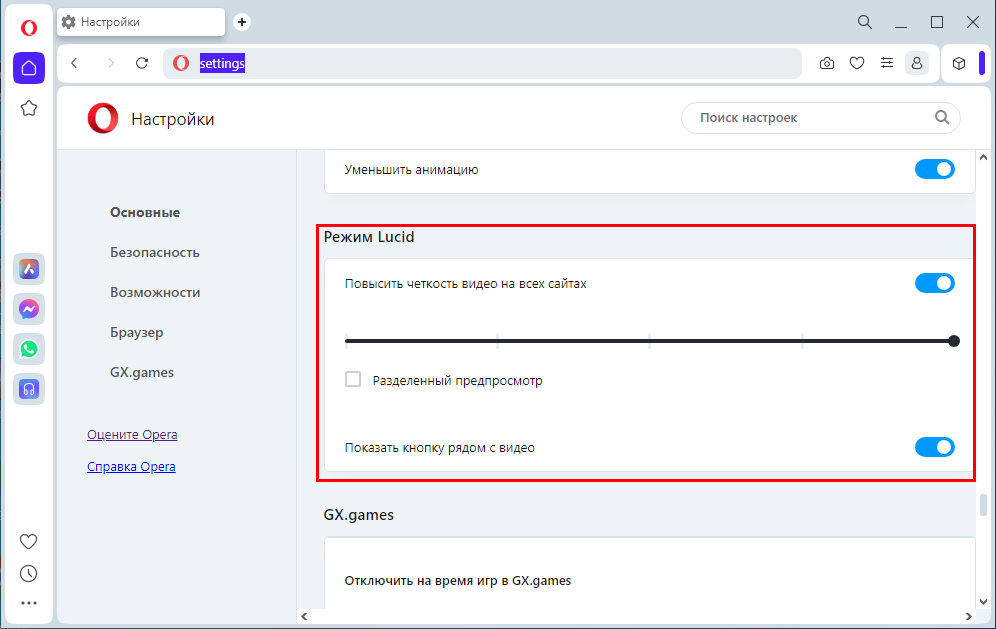Click the horizontal scroll left arrow
Screen dimensions: 996x629
pos(304,616)
